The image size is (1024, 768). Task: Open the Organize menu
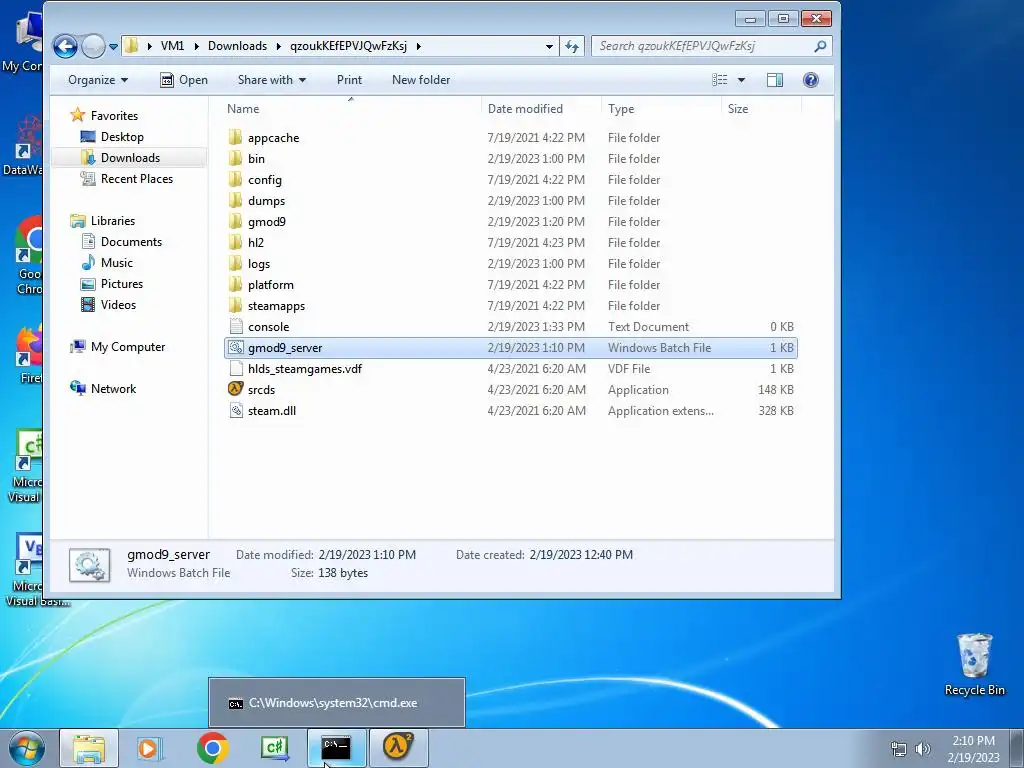point(98,80)
